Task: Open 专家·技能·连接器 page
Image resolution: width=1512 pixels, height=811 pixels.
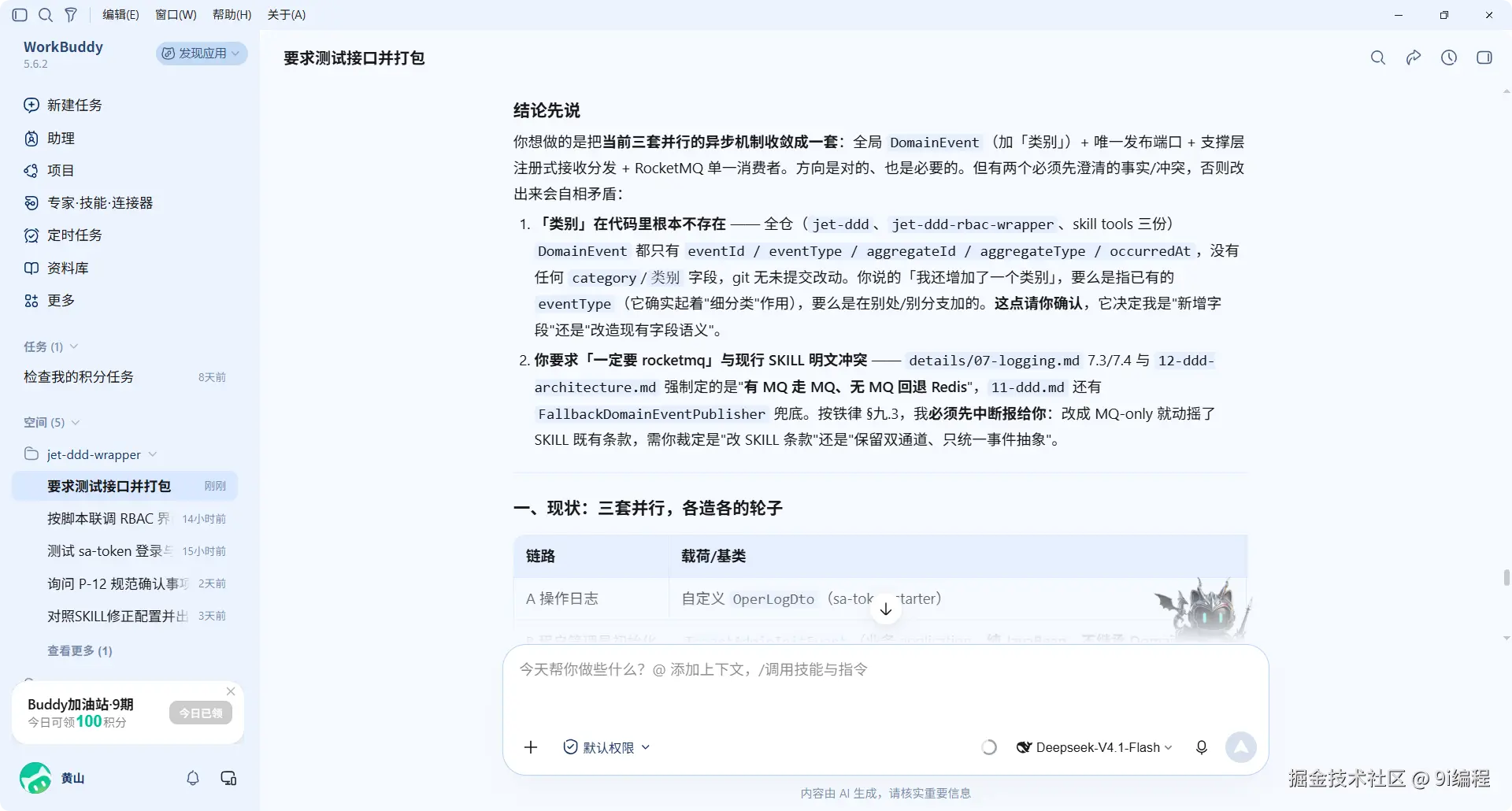Action: tap(88, 203)
